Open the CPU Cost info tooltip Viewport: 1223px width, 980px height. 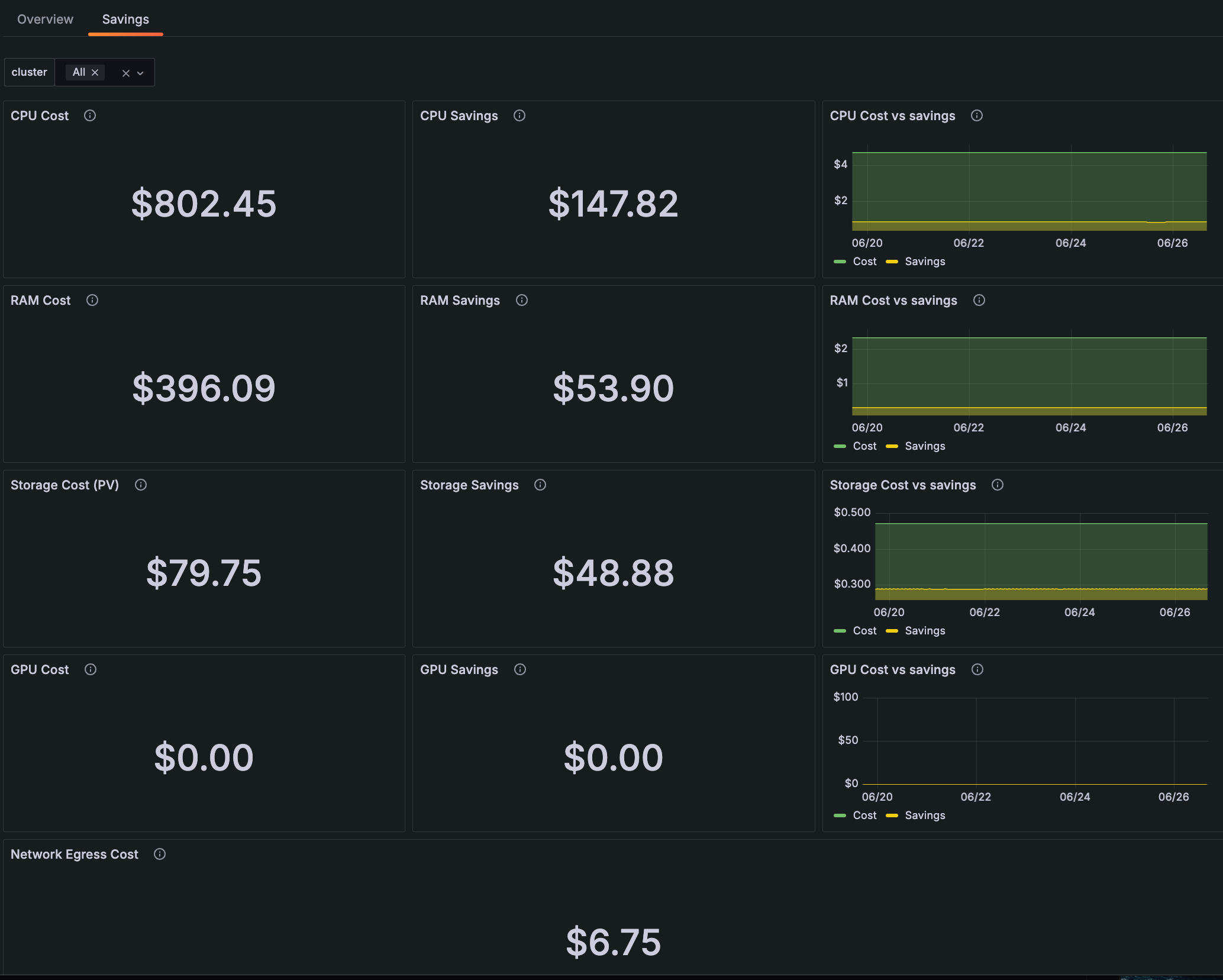click(90, 115)
